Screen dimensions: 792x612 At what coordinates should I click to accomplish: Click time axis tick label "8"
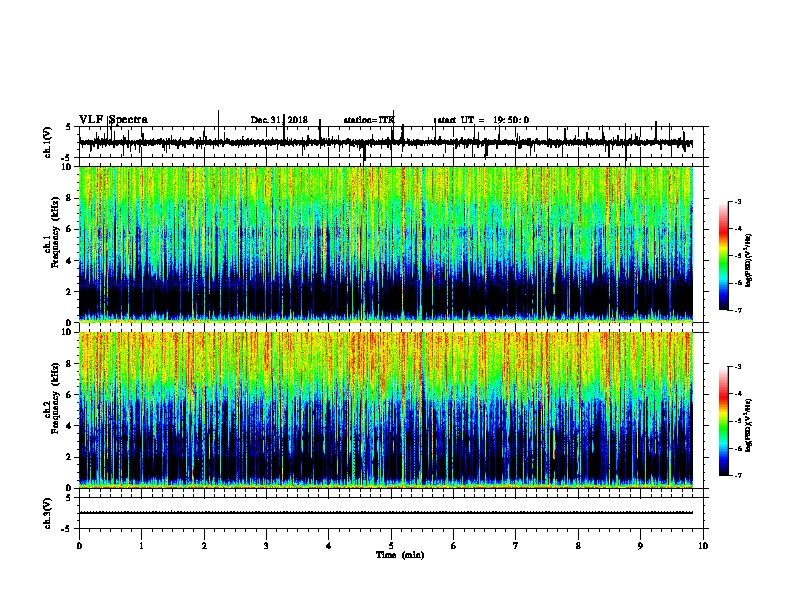click(x=578, y=546)
